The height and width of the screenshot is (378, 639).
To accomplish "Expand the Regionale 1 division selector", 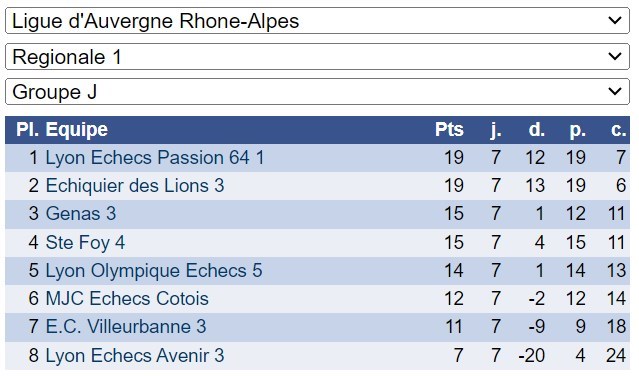I will 317,57.
